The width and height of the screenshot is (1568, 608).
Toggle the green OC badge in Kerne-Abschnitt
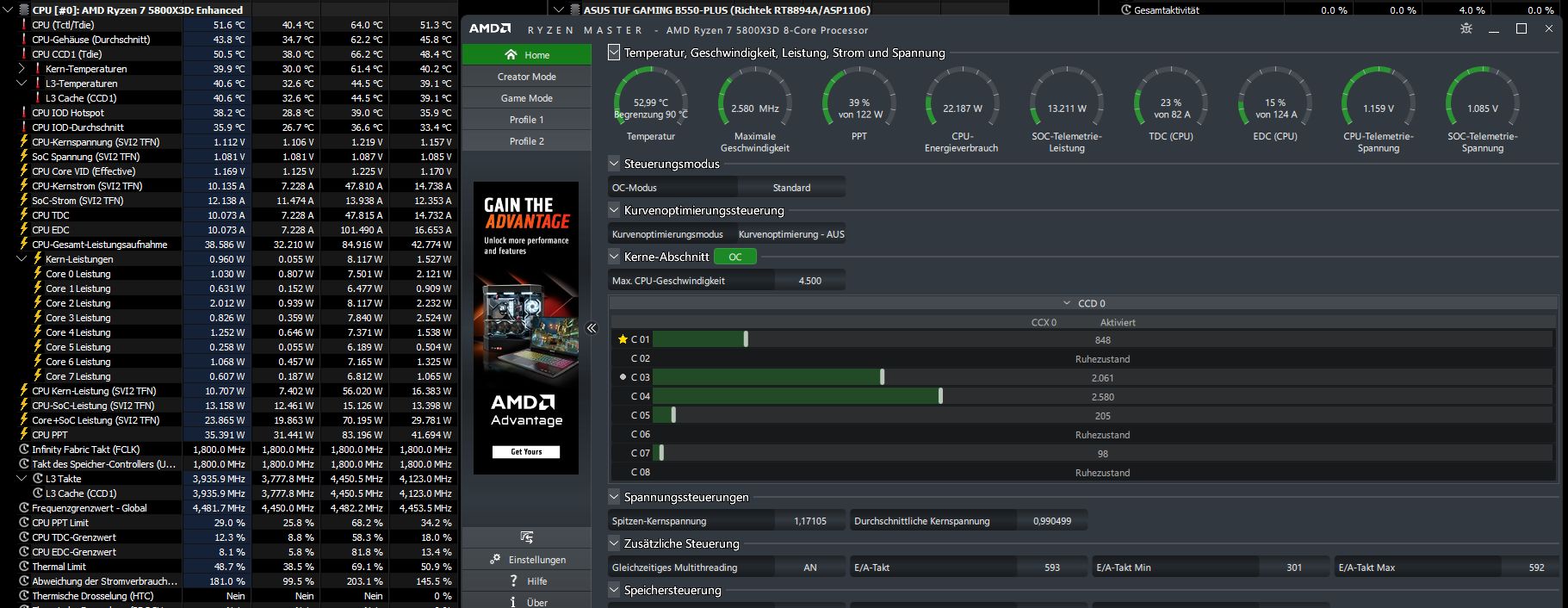pos(734,257)
